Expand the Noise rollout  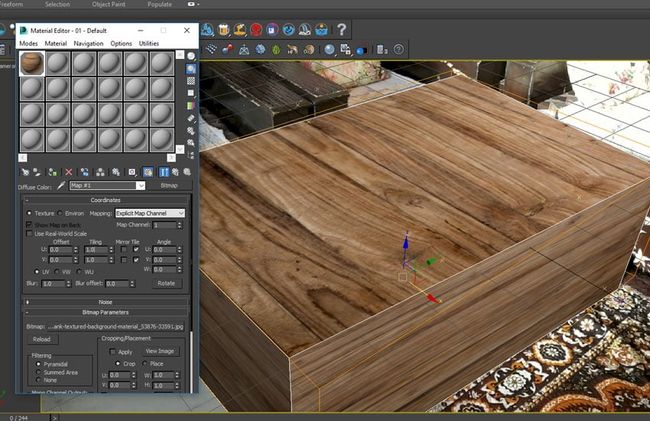pos(105,302)
